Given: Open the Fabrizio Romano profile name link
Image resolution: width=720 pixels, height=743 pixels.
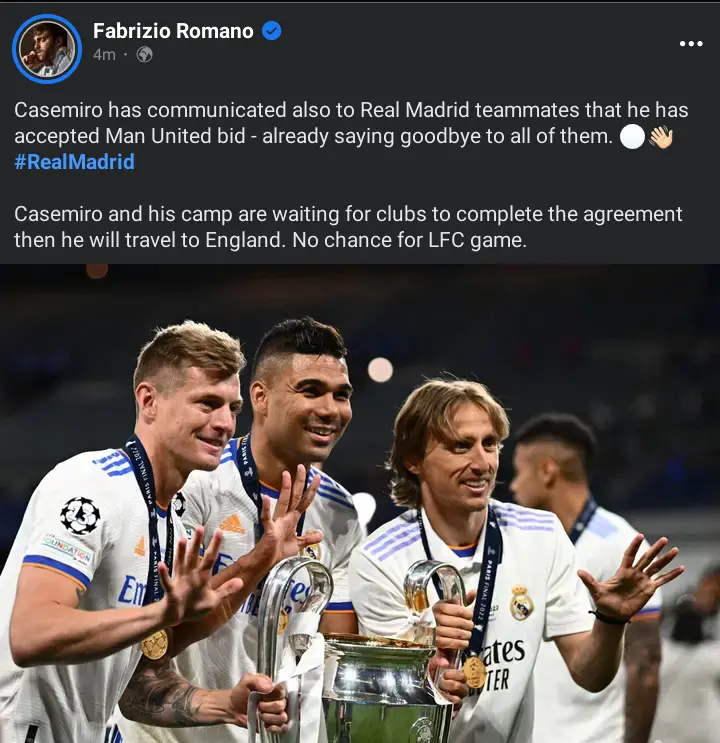Looking at the screenshot, I should click(173, 31).
